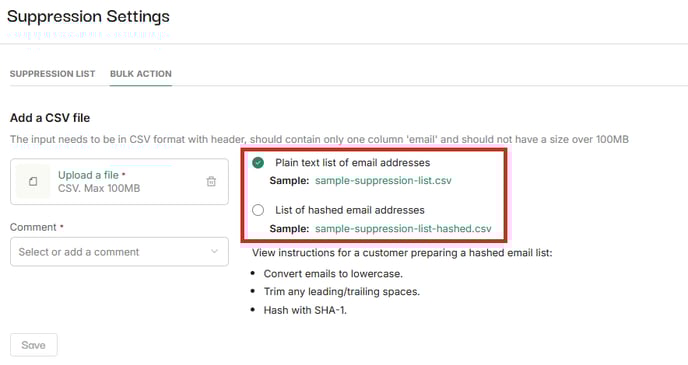Click the 'Add a CSV file' section heading
This screenshot has height=365, width=688.
tap(50, 118)
